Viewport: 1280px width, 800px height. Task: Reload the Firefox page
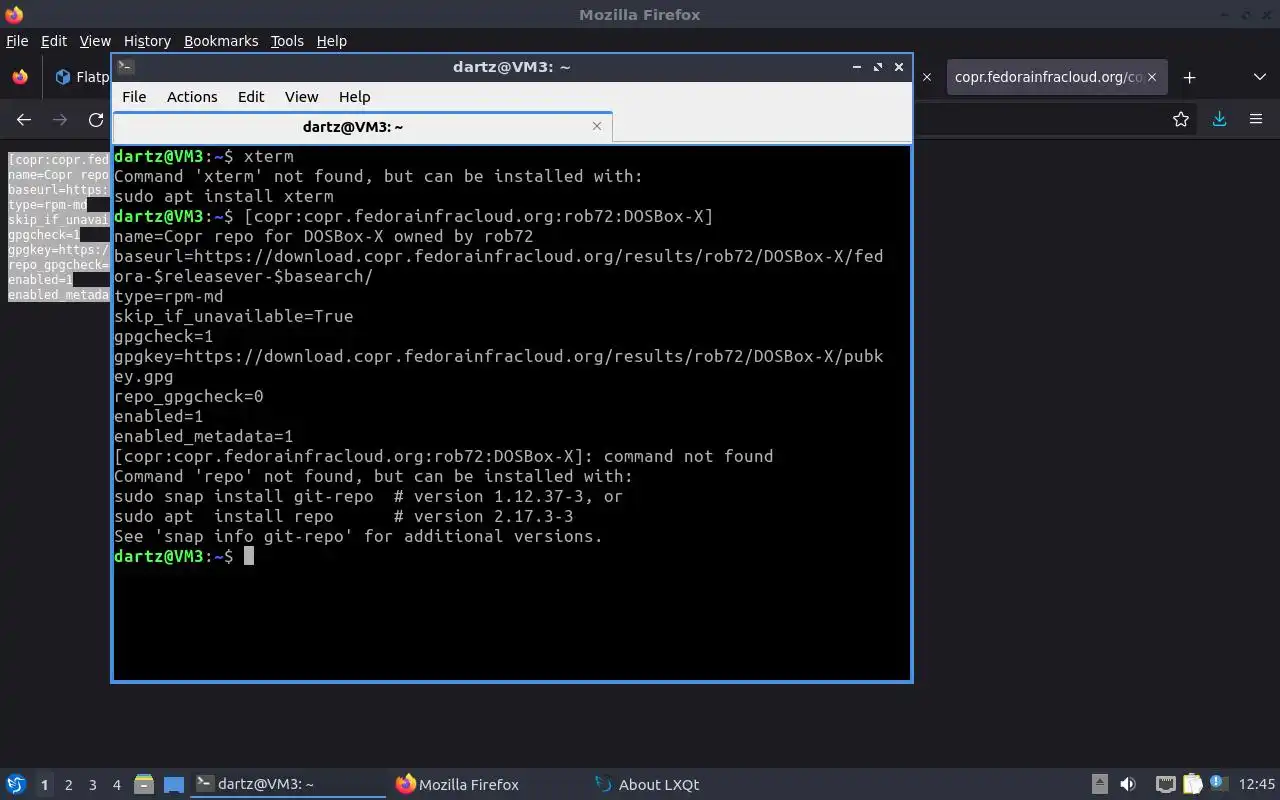(96, 120)
